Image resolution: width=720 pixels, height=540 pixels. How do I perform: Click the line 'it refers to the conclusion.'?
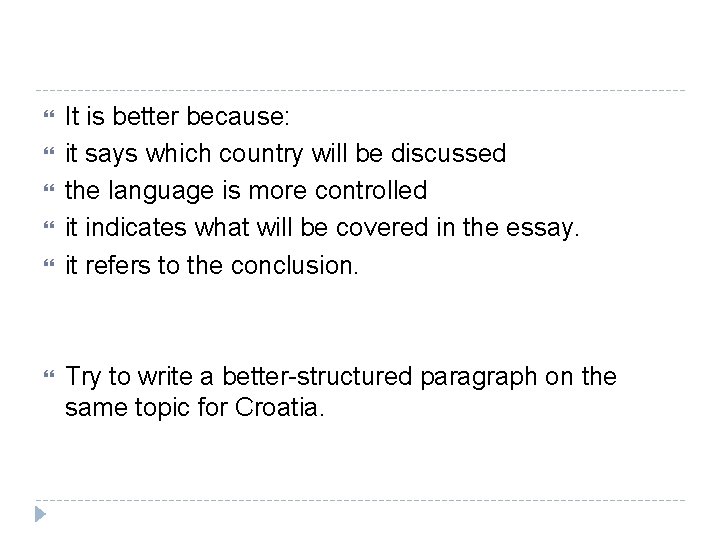click(x=211, y=265)
